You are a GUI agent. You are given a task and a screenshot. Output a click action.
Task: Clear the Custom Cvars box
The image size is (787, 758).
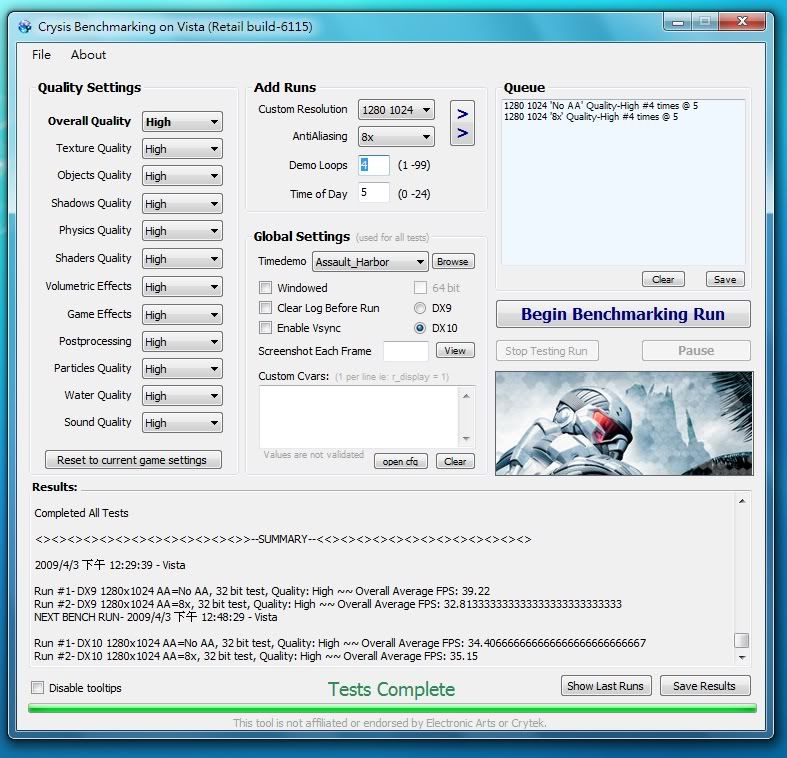pyautogui.click(x=455, y=461)
